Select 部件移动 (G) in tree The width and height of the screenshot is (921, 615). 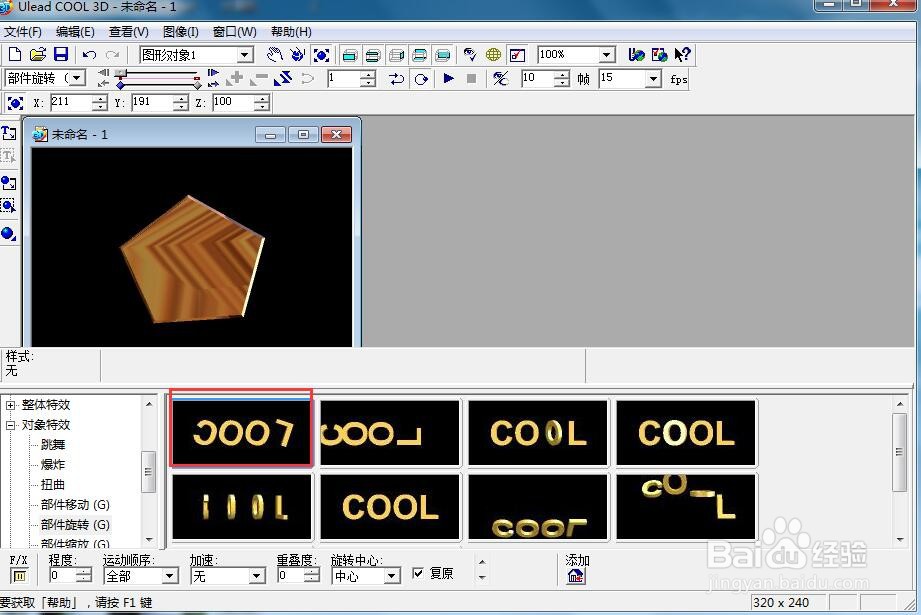tap(75, 505)
